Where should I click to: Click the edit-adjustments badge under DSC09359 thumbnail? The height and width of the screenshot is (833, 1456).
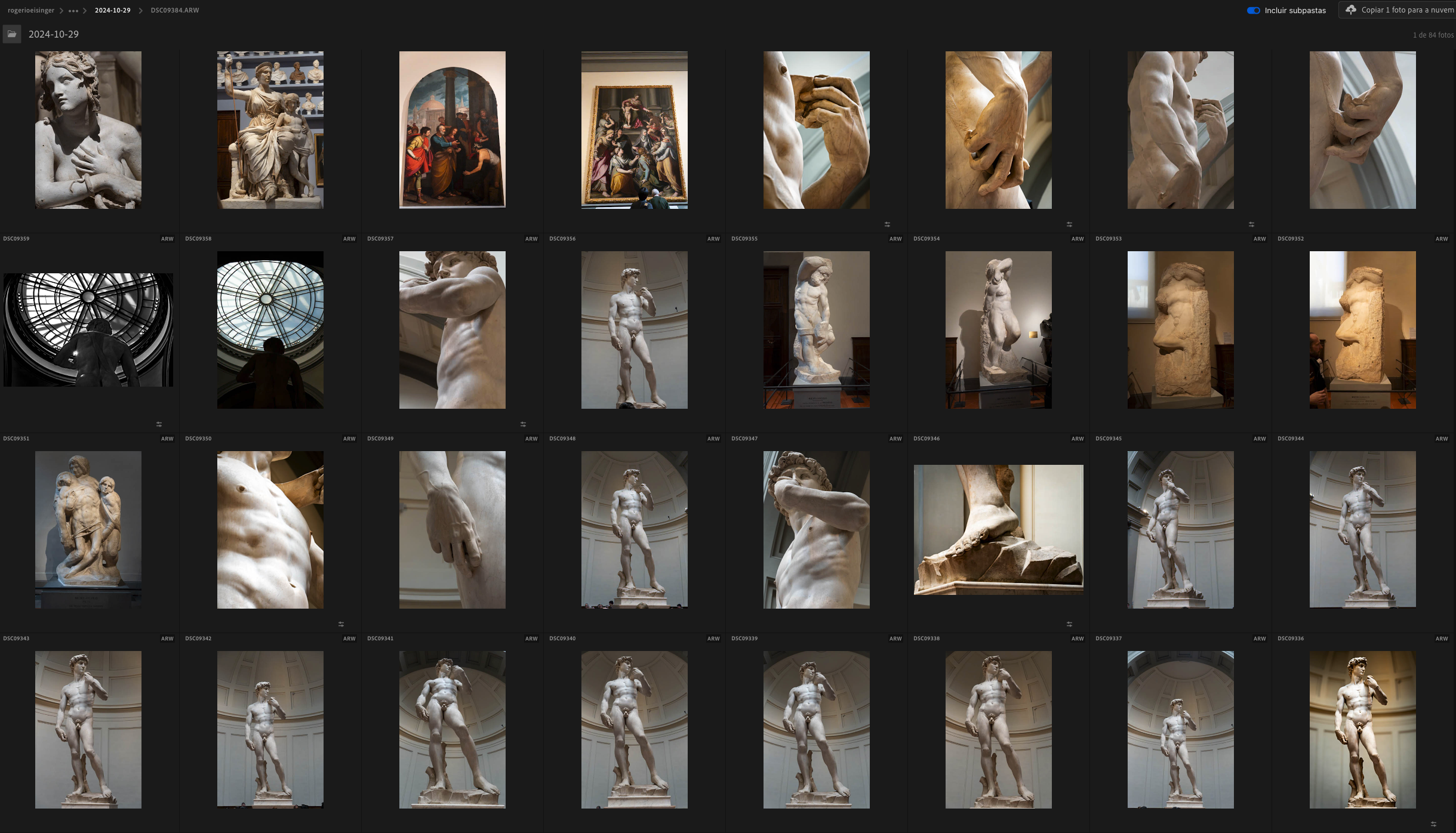[159, 424]
